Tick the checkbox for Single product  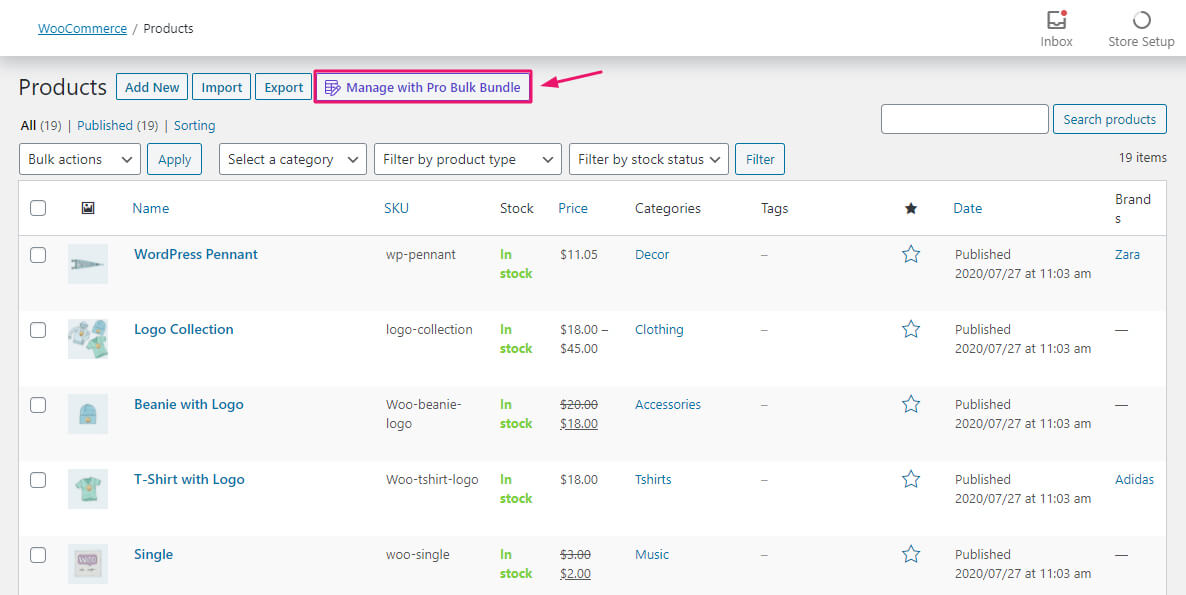click(x=38, y=555)
